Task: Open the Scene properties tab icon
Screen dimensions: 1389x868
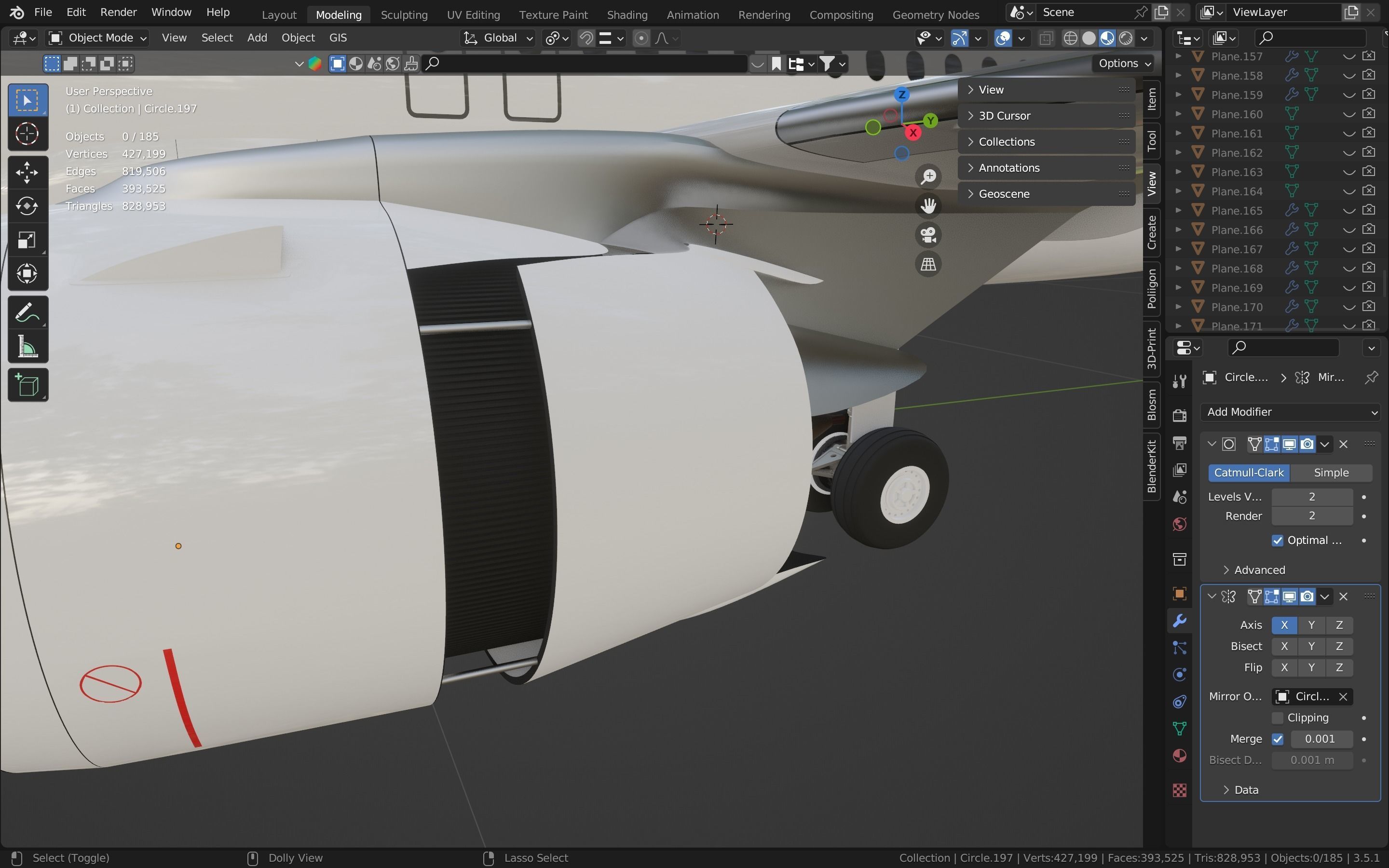Action: pyautogui.click(x=1180, y=497)
